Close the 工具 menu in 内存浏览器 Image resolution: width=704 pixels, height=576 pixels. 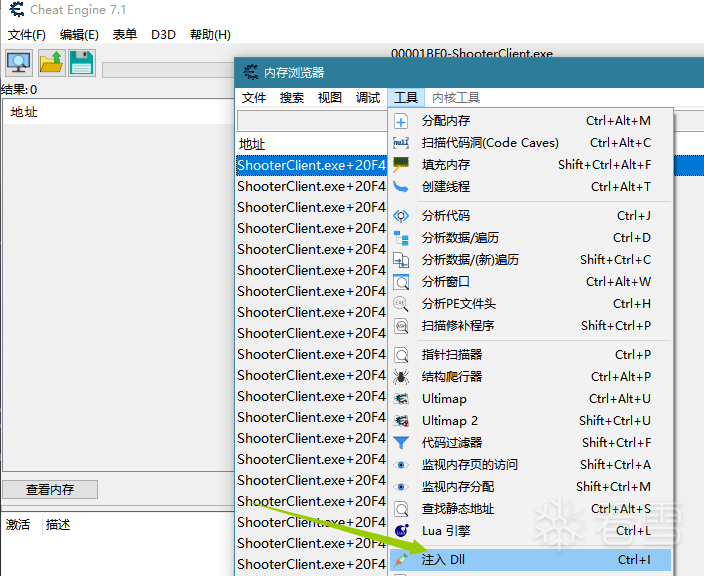click(x=406, y=97)
